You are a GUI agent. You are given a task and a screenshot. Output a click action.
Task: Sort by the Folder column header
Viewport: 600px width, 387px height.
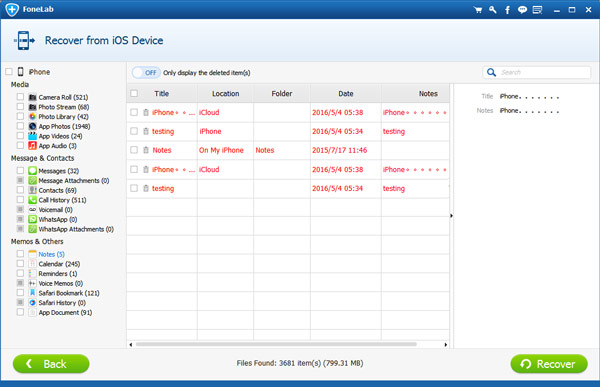tap(282, 93)
